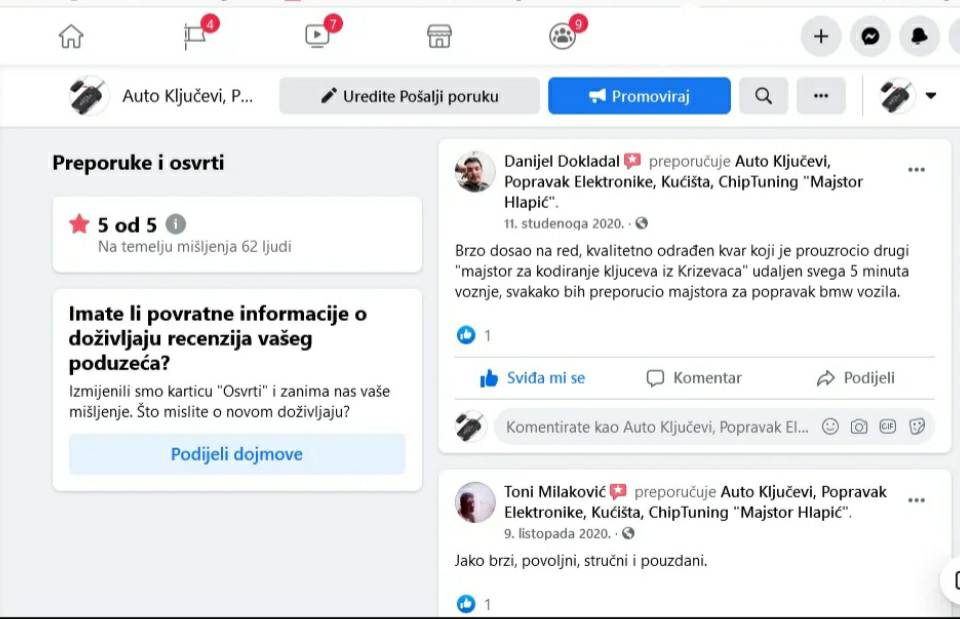Click Sviđa mi se on Danijel's review
The image size is (960, 619).
point(533,378)
